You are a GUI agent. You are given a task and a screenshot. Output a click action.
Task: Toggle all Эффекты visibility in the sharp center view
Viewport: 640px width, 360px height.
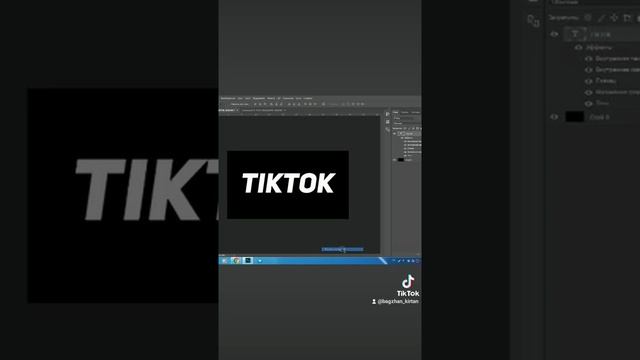click(402, 138)
